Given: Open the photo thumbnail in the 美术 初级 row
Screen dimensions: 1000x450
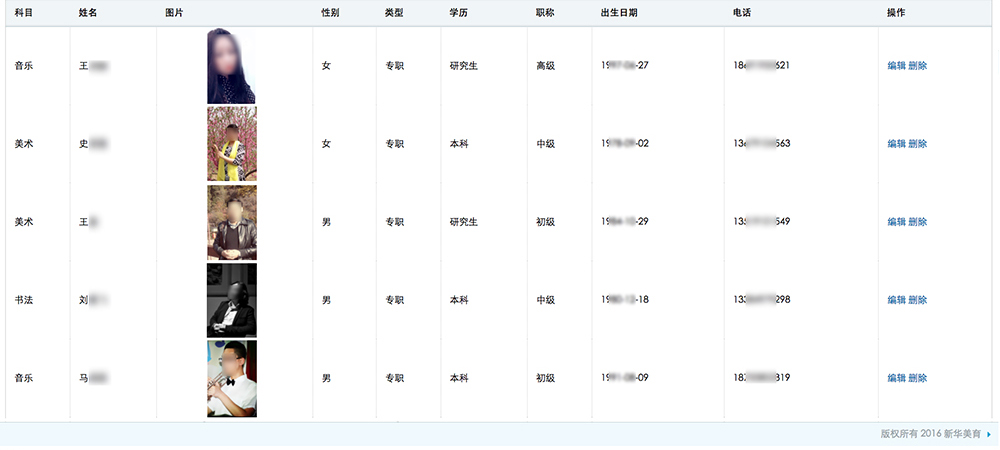Looking at the screenshot, I should pos(231,222).
